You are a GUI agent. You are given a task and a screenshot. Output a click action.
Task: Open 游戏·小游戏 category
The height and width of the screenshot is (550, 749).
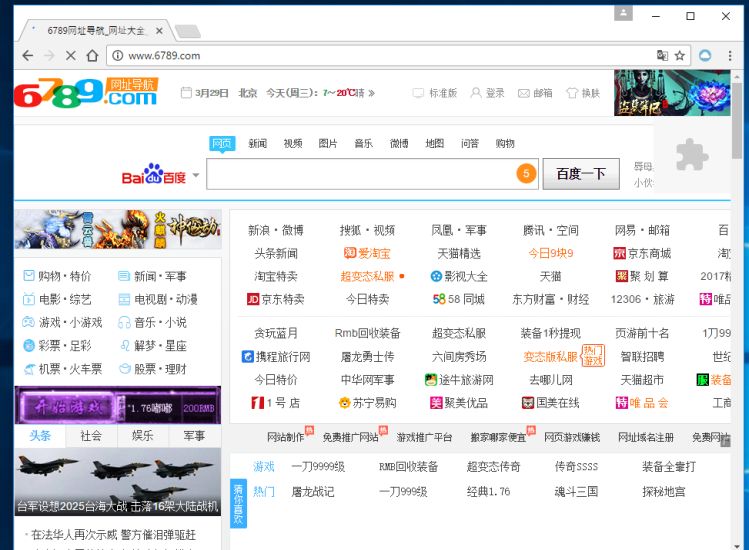pyautogui.click(x=63, y=323)
